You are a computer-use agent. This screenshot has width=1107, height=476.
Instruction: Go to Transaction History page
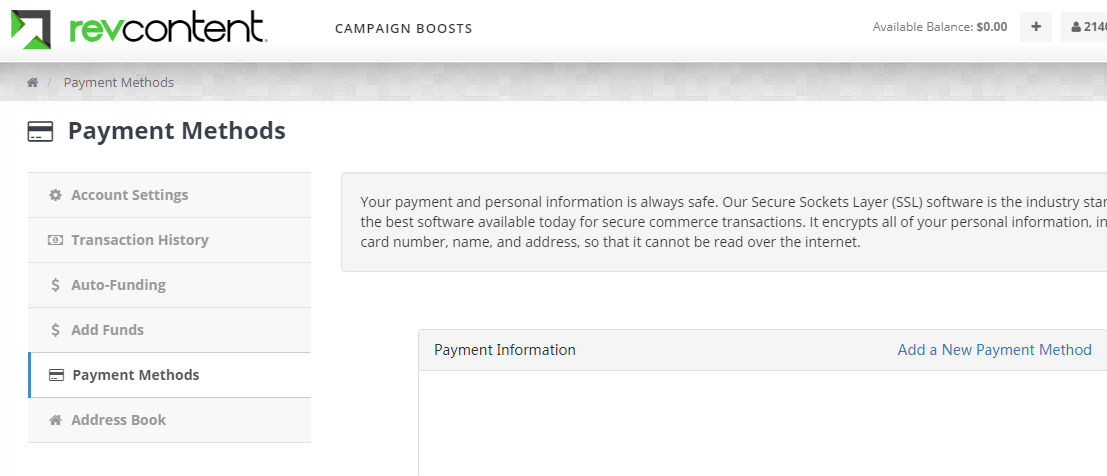[139, 240]
